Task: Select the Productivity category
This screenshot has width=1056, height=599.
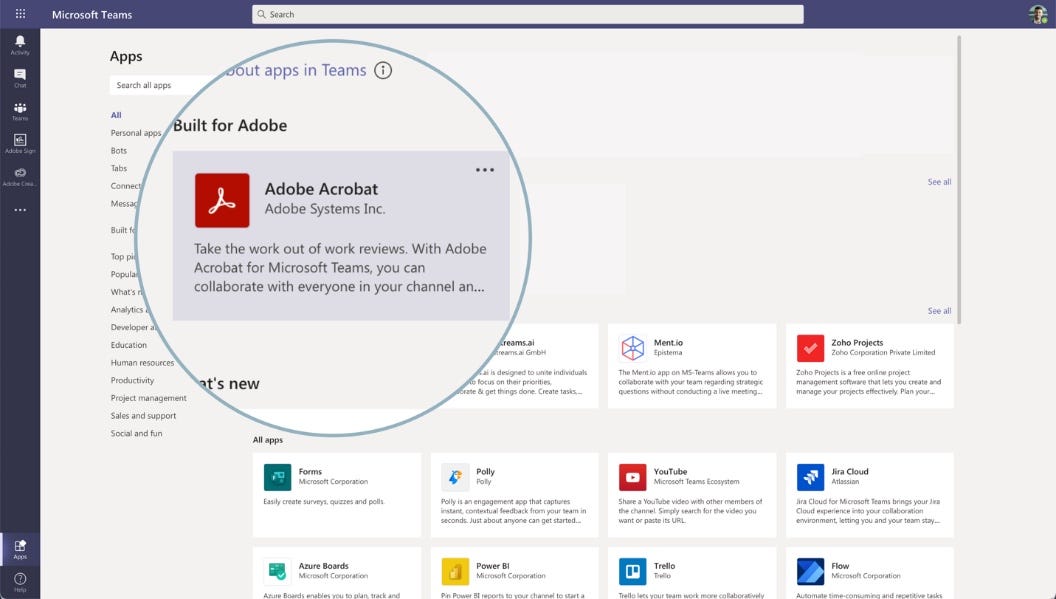Action: click(x=132, y=380)
